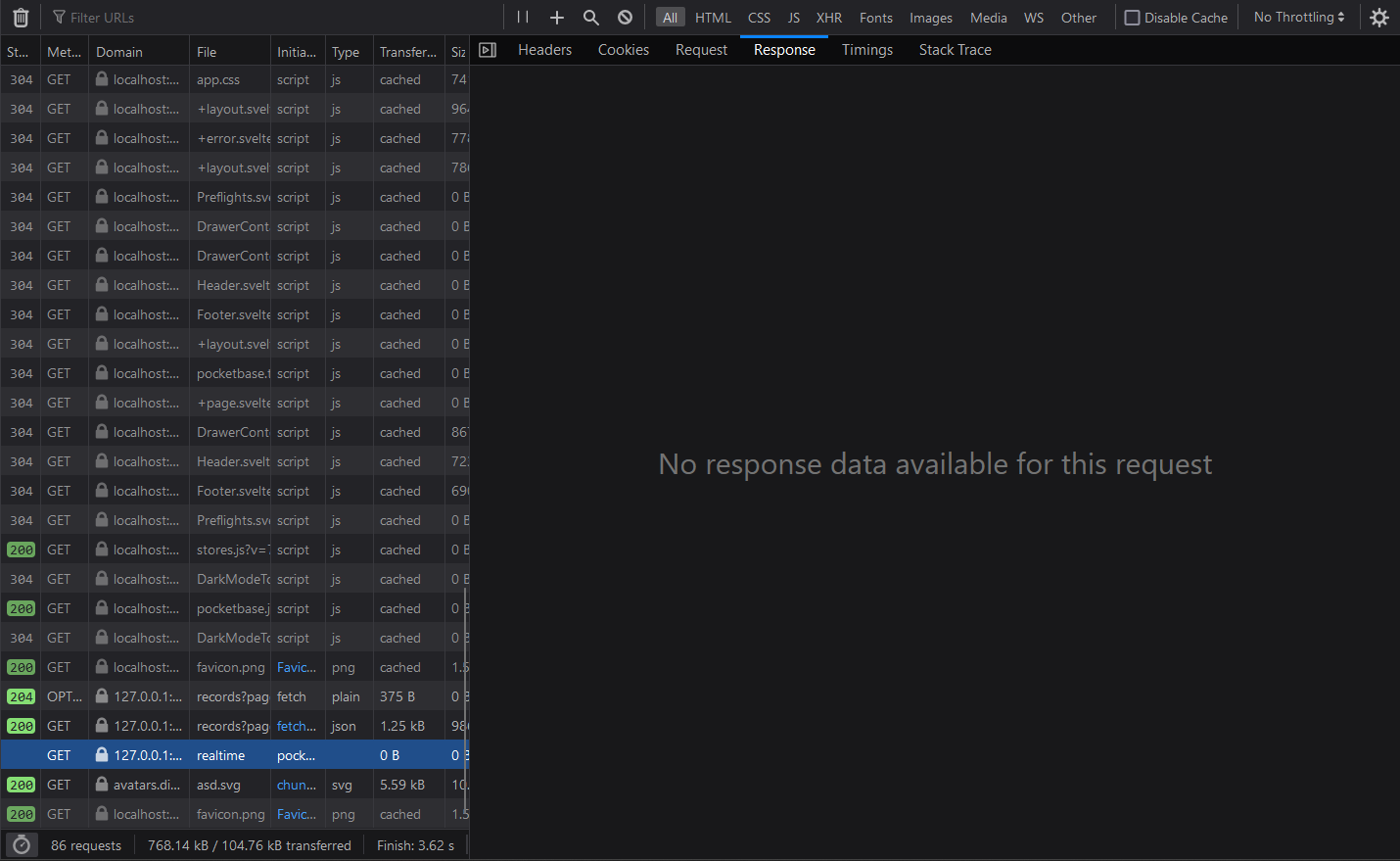1400x861 pixels.
Task: Filter by the JS button
Action: tap(794, 18)
